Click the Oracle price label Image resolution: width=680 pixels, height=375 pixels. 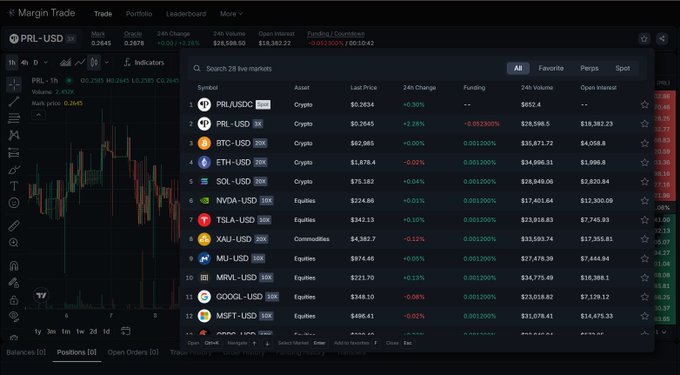[133, 34]
